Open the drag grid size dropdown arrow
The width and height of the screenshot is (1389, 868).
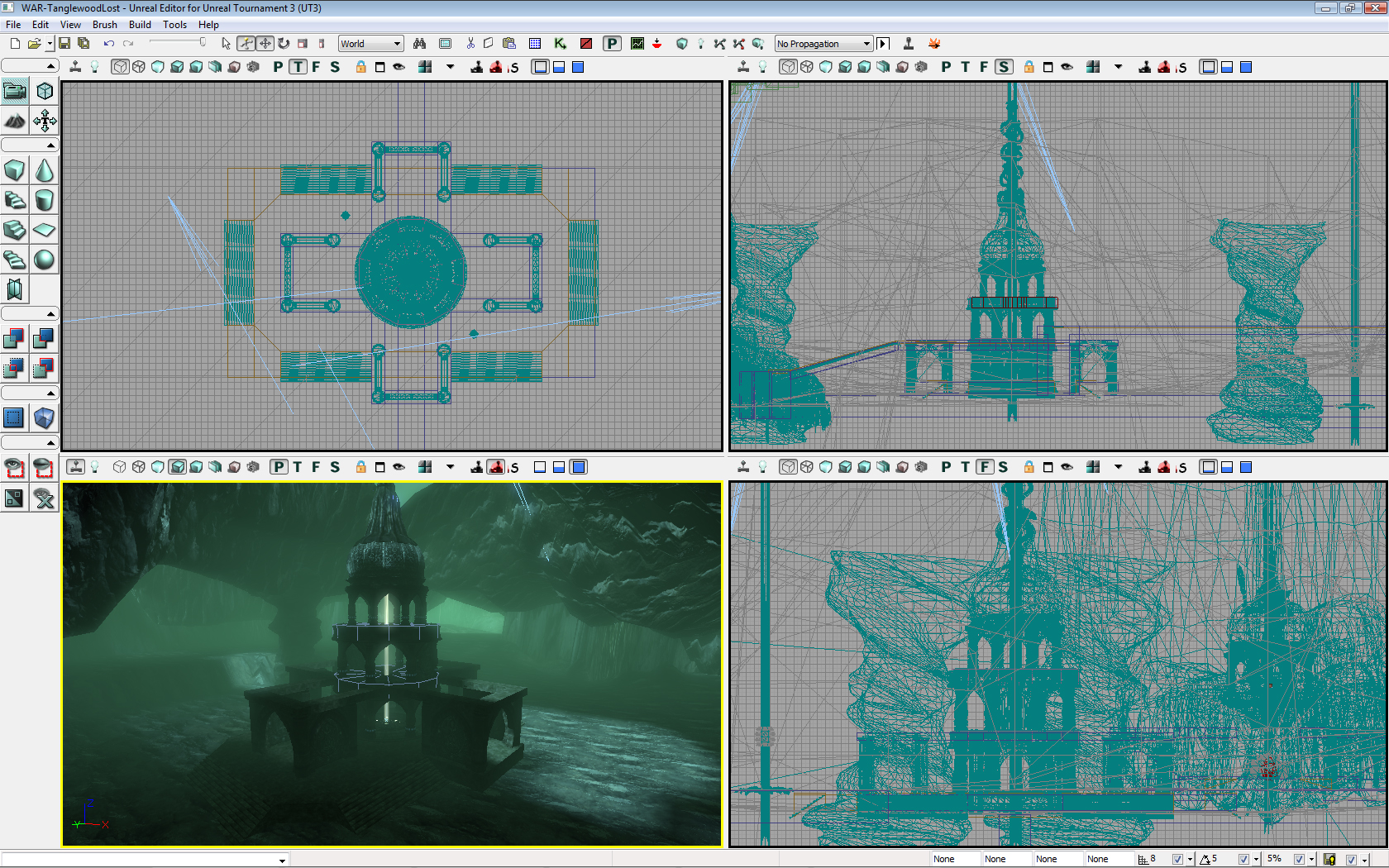coord(1190,860)
